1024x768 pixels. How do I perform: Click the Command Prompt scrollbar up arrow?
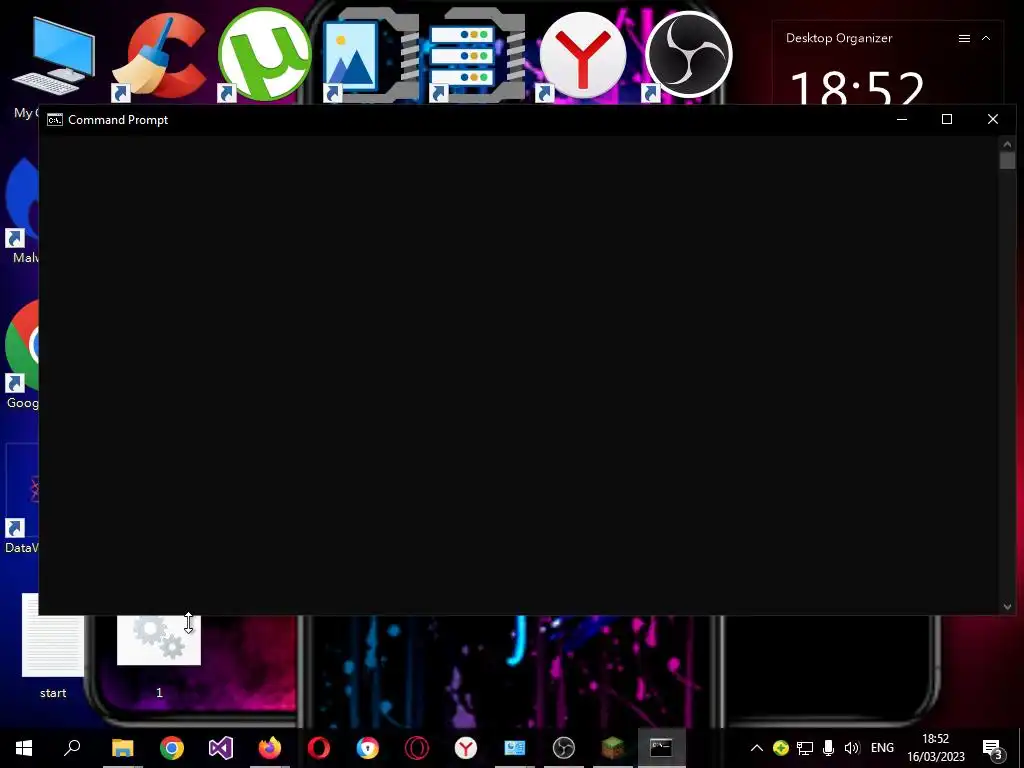click(x=1007, y=144)
